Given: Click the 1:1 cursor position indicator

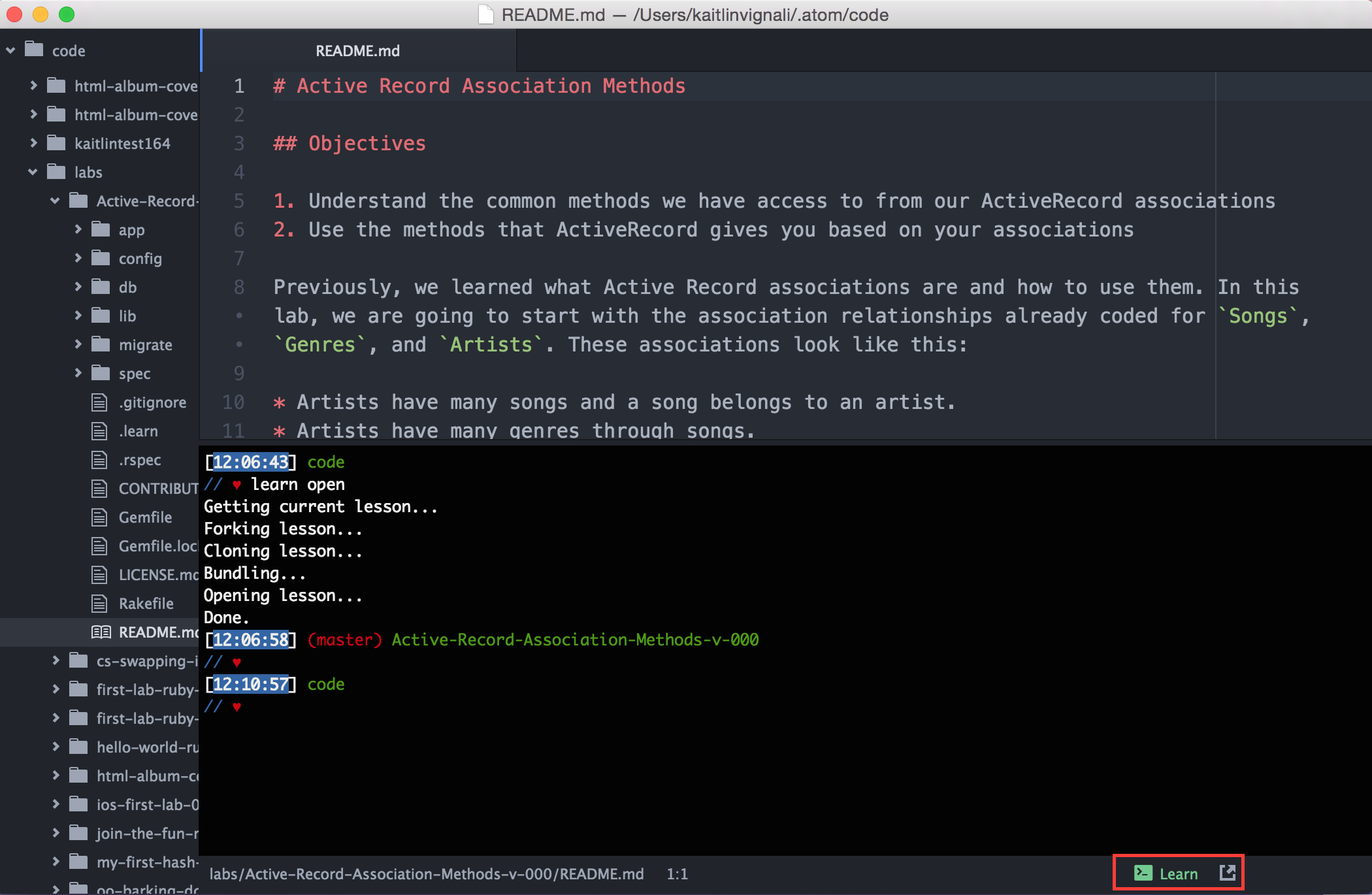Looking at the screenshot, I should [x=677, y=873].
